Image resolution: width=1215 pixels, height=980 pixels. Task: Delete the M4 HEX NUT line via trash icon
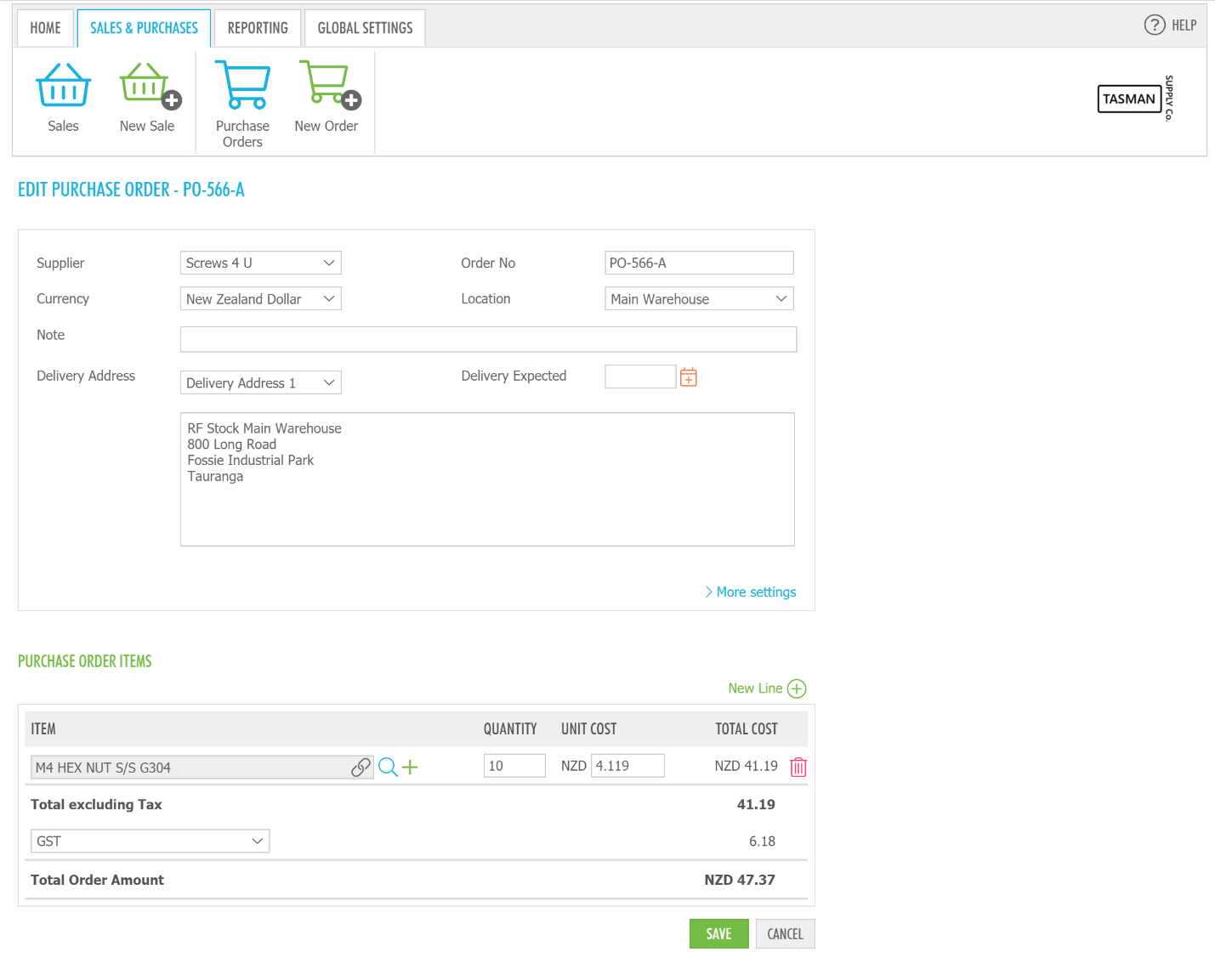[x=798, y=766]
